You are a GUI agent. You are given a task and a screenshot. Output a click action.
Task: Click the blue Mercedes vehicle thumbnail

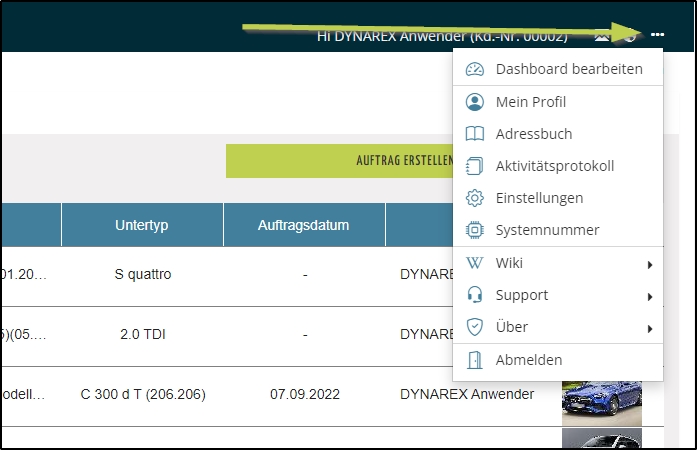pos(601,402)
